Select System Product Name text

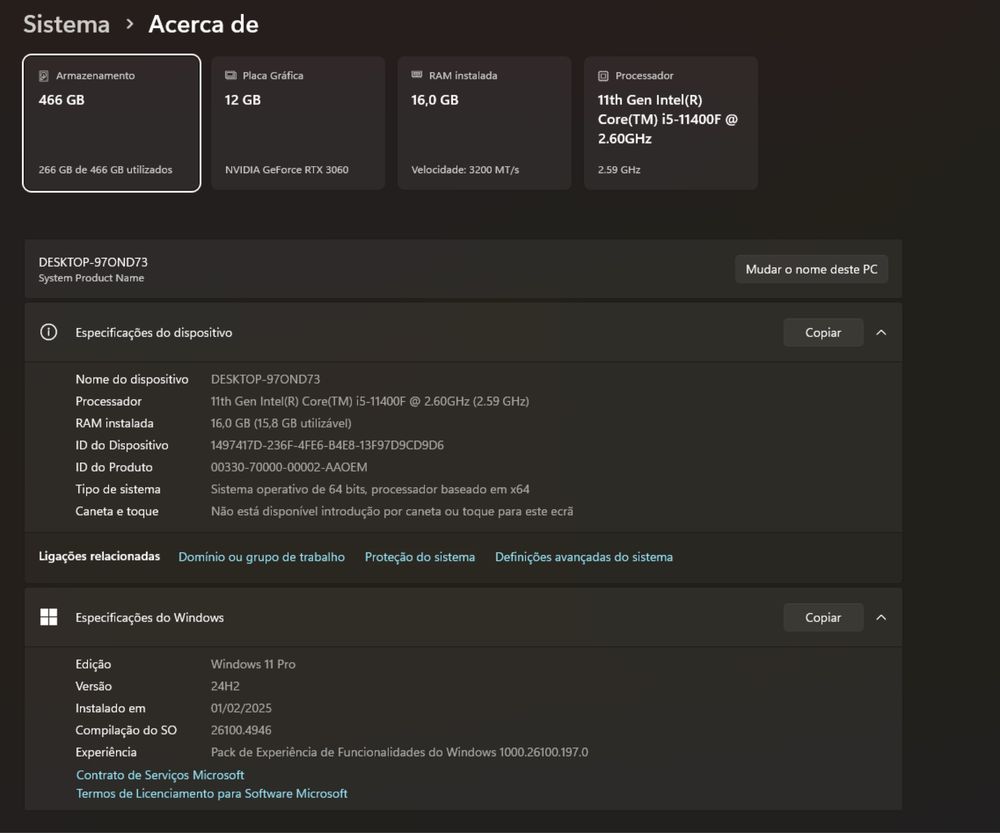tap(91, 278)
